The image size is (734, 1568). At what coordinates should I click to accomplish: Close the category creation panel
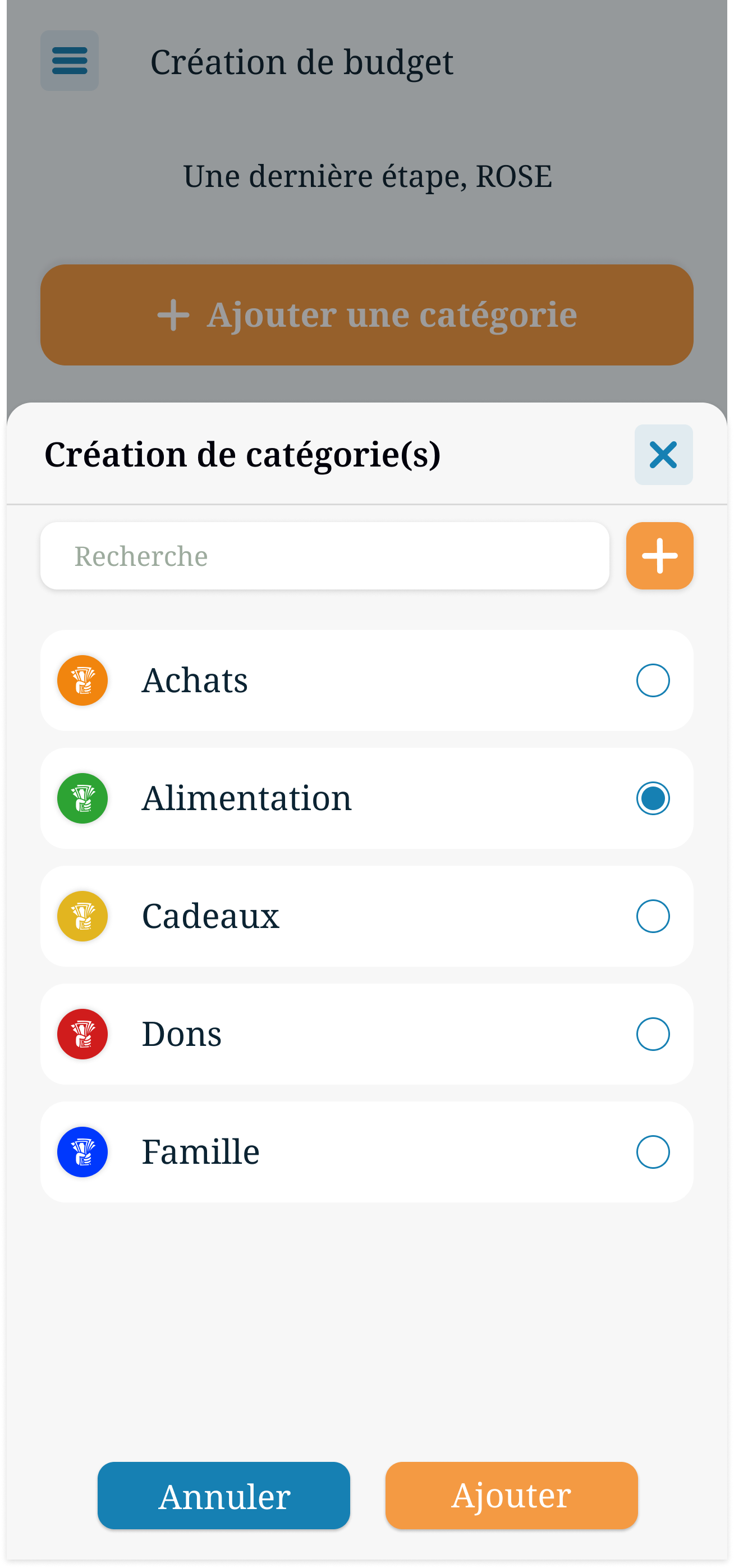click(663, 455)
